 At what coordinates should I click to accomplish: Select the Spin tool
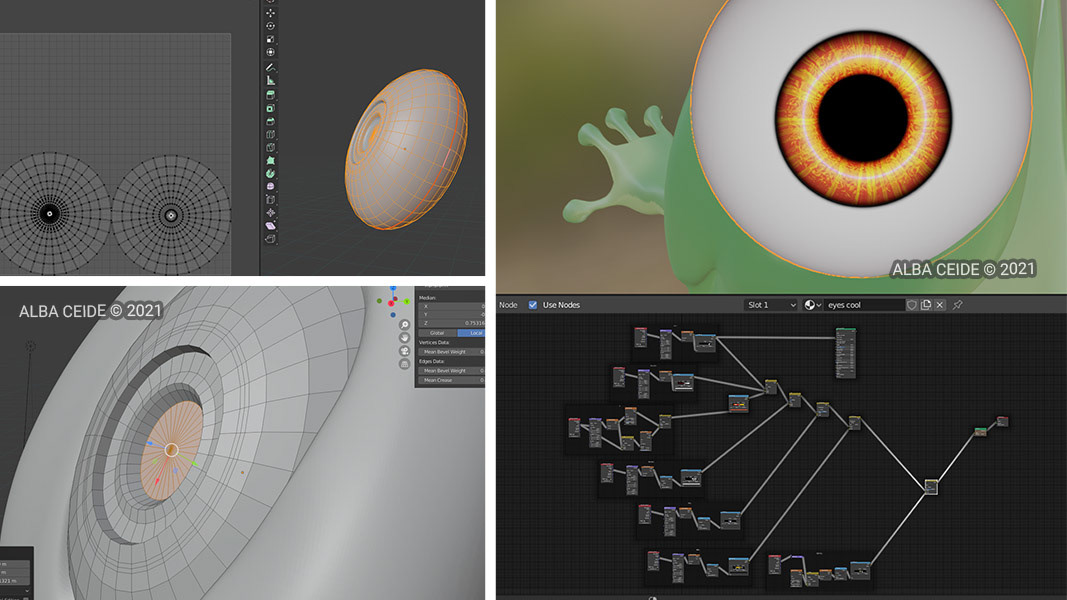point(270,173)
